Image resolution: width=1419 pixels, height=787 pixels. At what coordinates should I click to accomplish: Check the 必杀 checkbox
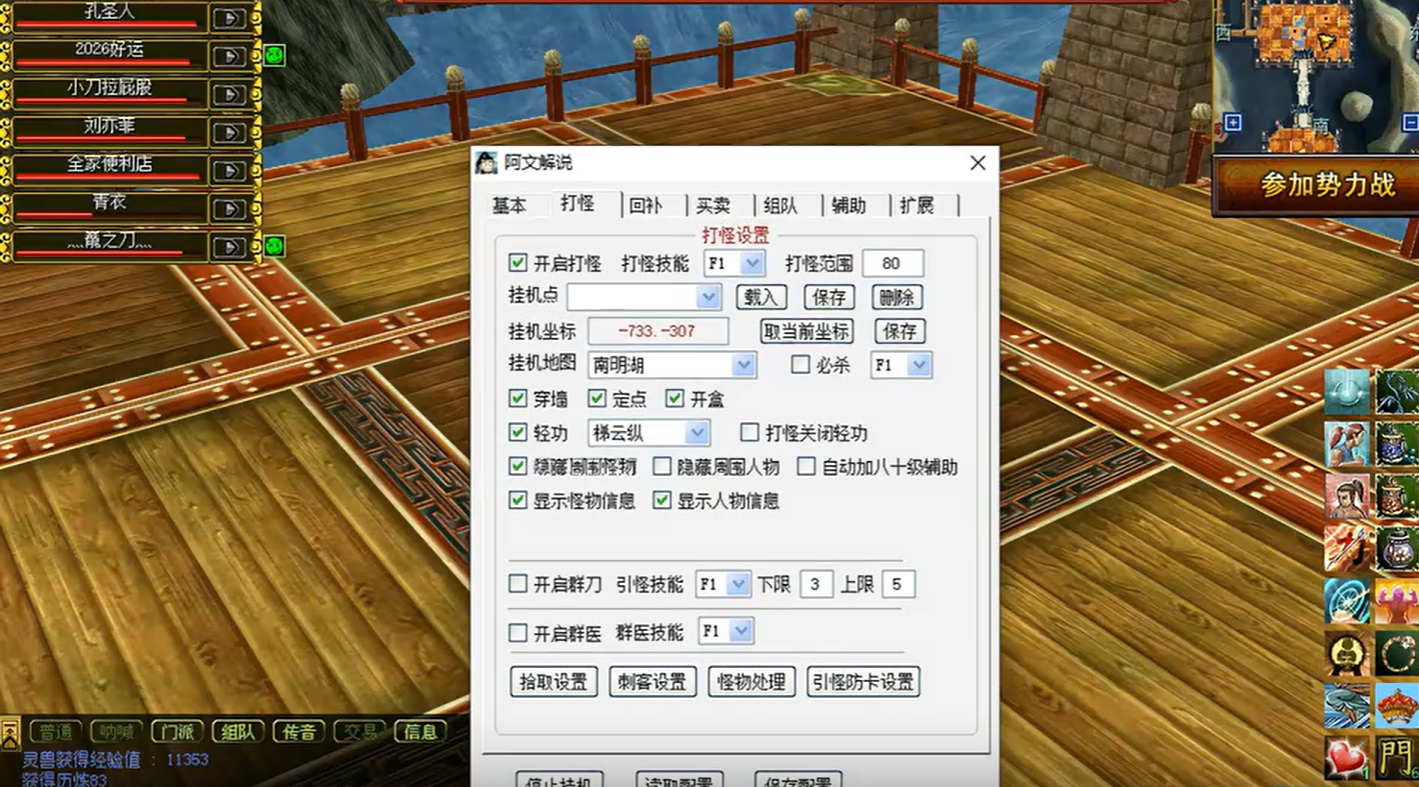point(800,365)
